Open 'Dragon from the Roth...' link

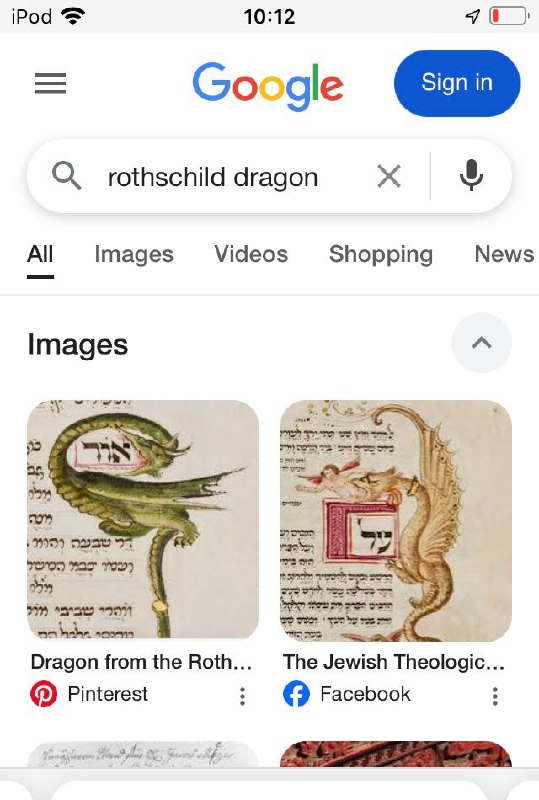[141, 662]
